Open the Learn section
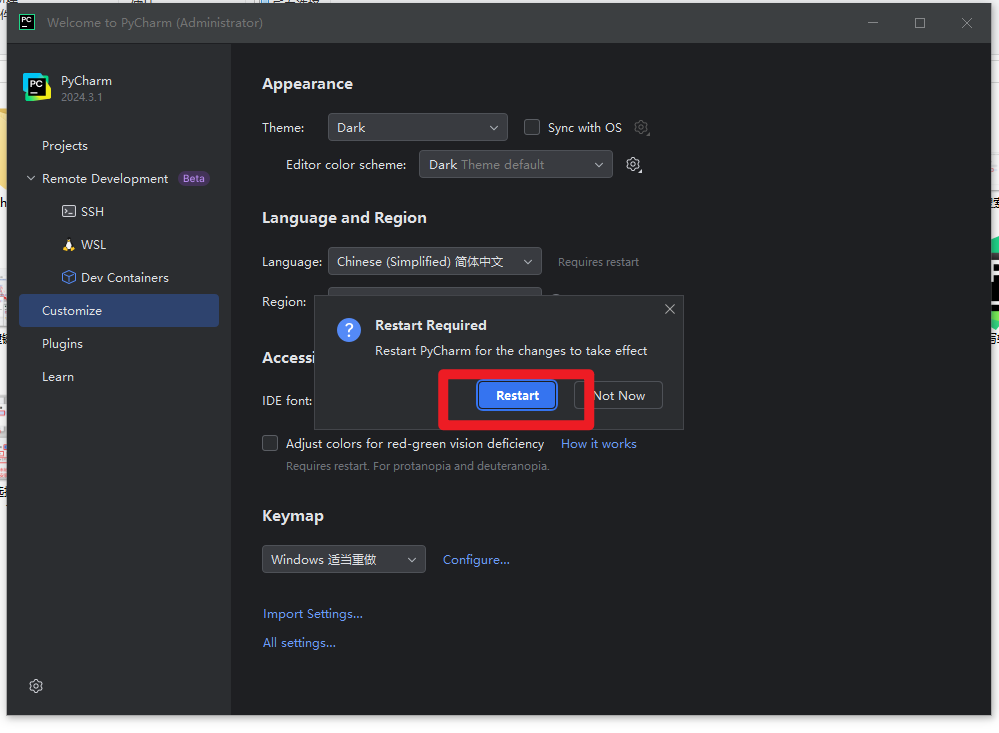999x733 pixels. tap(58, 377)
